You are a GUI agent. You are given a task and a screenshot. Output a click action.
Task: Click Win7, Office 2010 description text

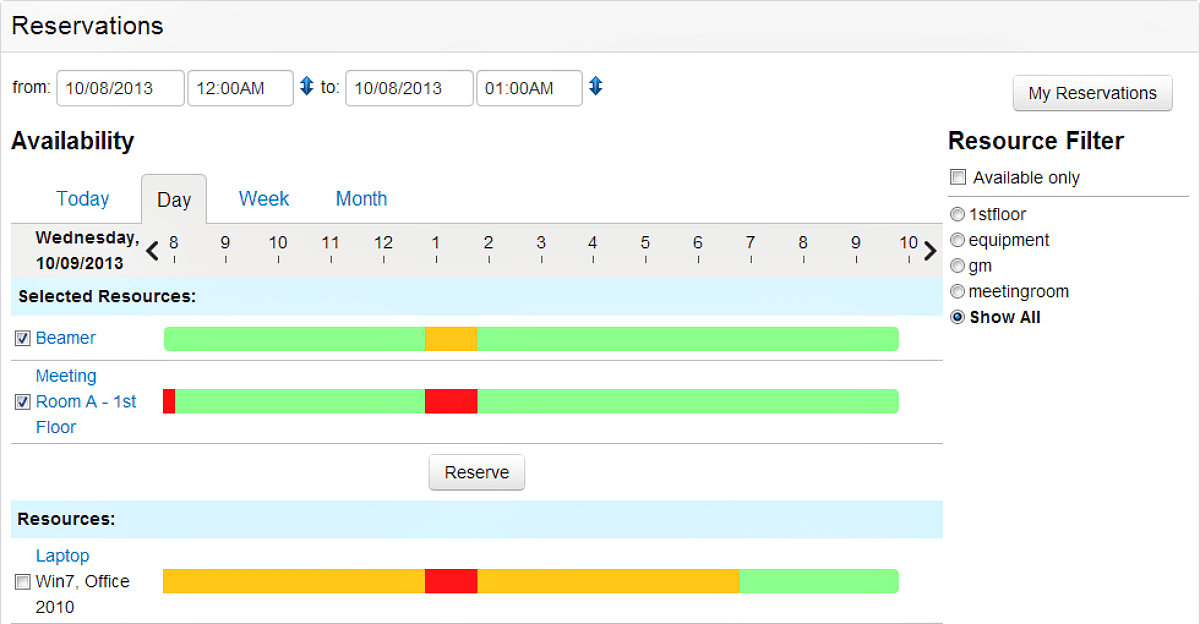(83, 594)
